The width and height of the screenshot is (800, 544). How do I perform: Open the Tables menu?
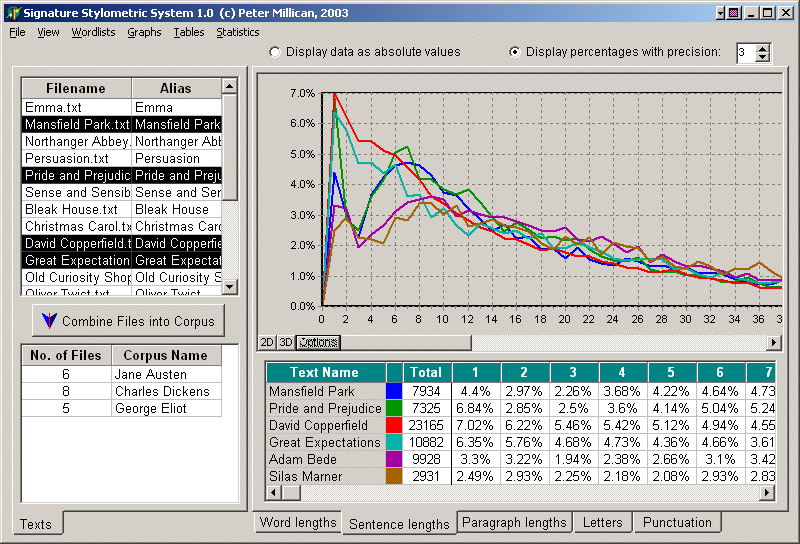coord(188,32)
